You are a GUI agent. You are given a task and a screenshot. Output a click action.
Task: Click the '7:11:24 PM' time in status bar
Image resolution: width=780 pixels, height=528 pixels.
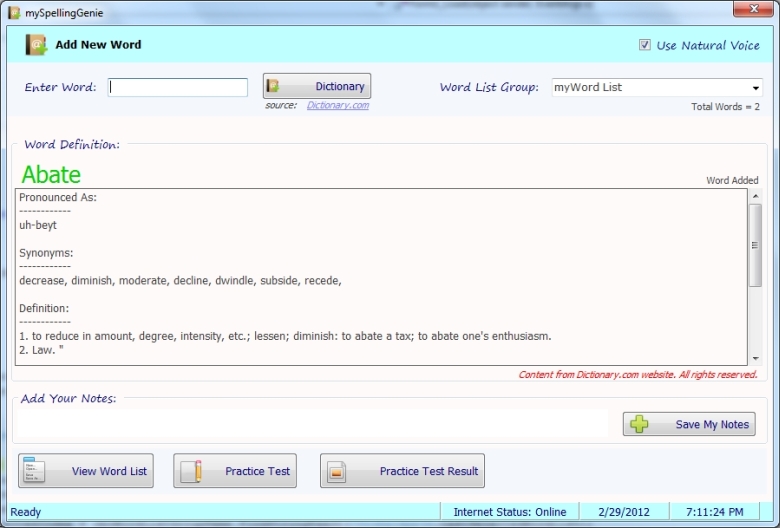[x=714, y=512]
